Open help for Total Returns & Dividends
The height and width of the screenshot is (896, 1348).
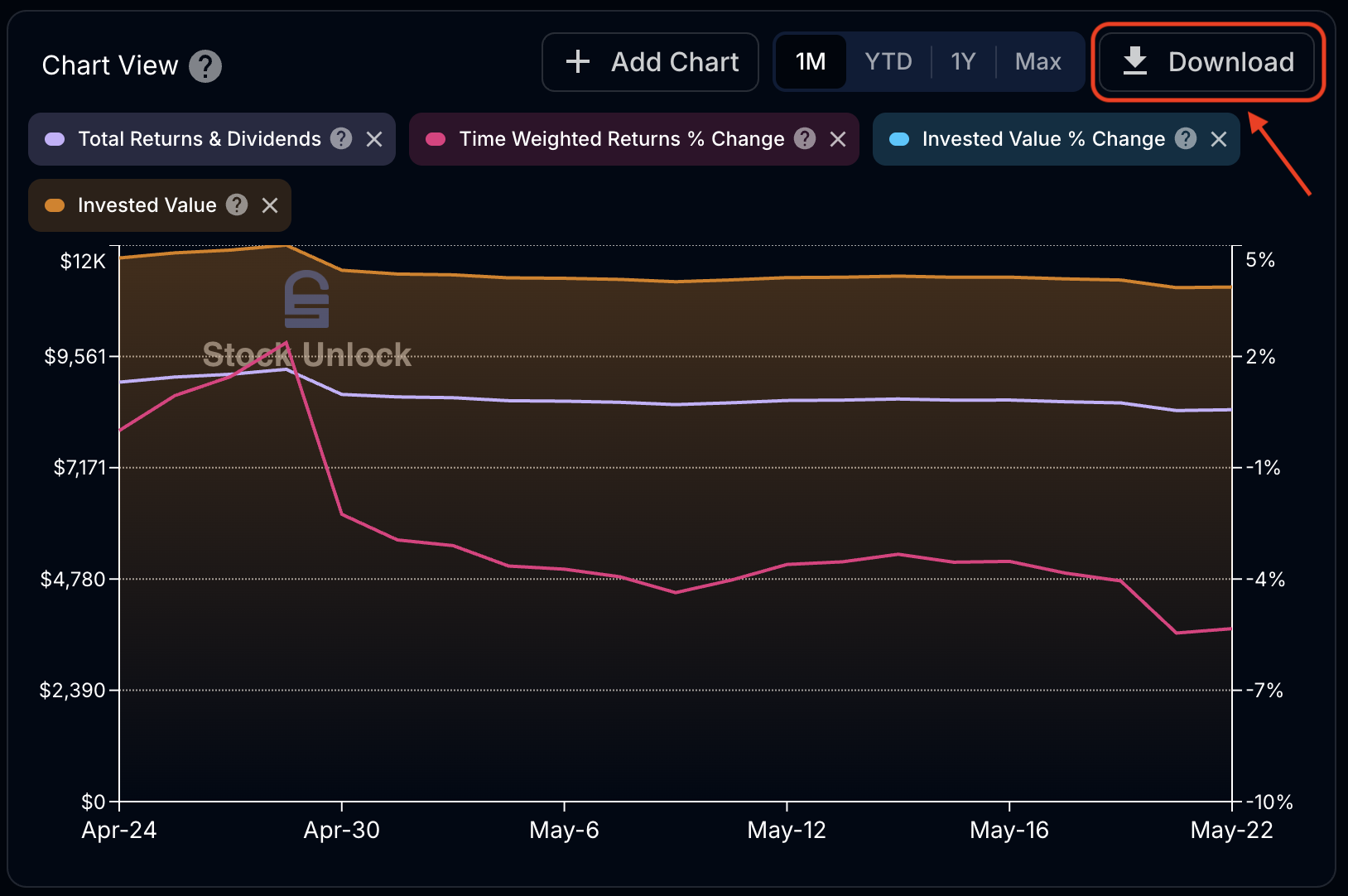[341, 139]
